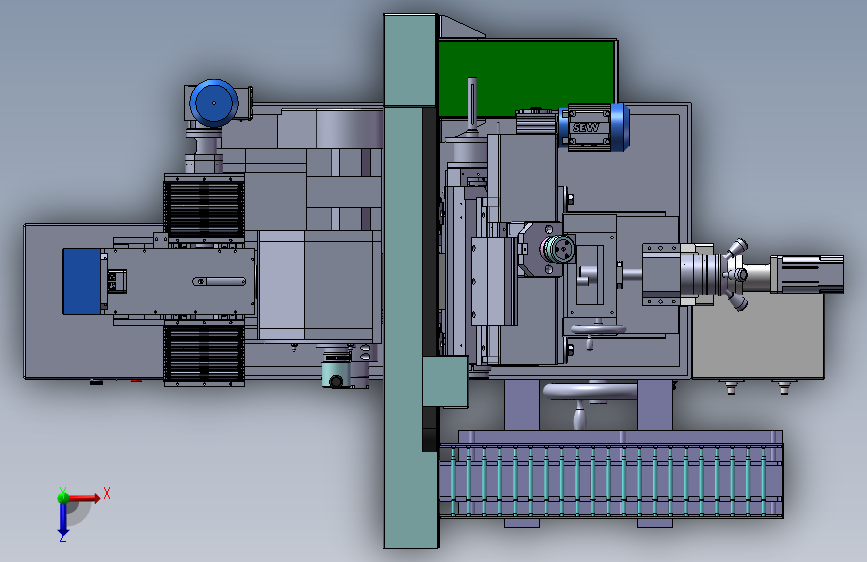Pick the light gray box at right
The height and width of the screenshot is (562, 867).
(758, 336)
